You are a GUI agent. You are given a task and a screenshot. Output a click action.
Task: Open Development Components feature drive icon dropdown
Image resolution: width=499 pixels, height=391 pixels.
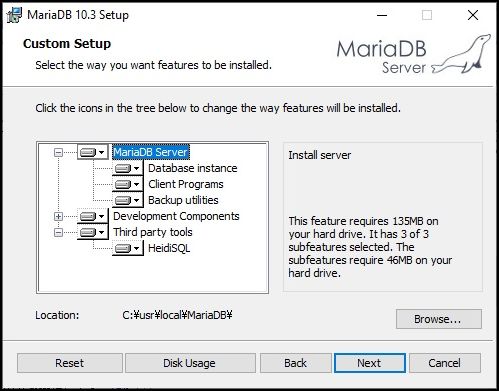tap(93, 216)
